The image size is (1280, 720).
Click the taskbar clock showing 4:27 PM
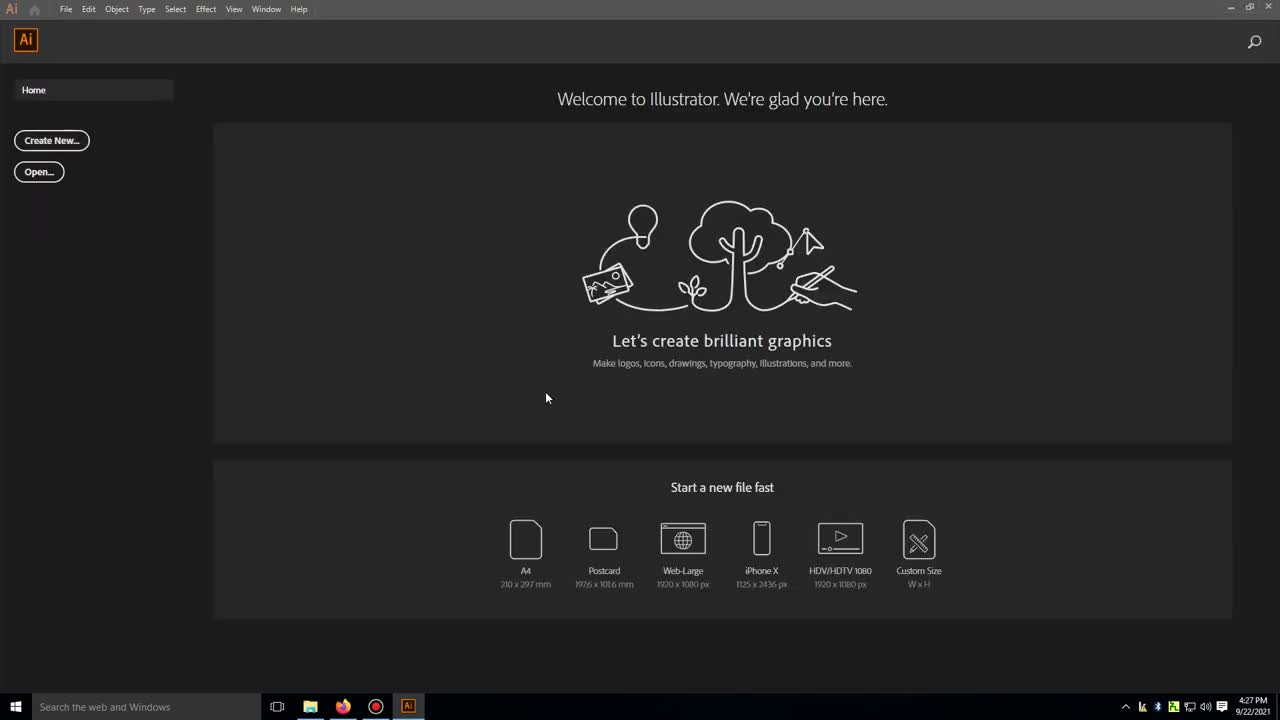[1253, 706]
